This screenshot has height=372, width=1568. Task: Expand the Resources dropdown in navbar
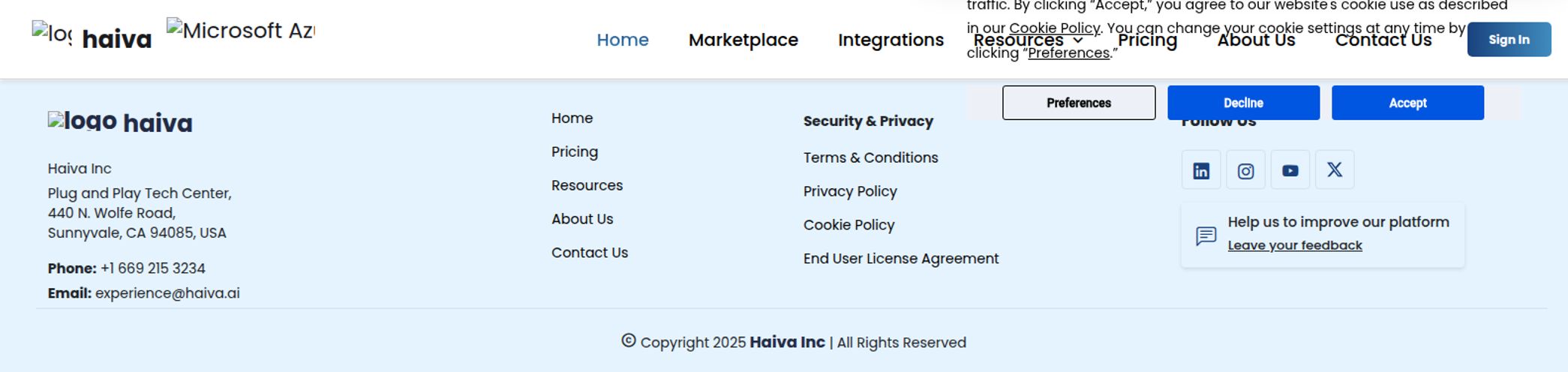pos(1028,40)
